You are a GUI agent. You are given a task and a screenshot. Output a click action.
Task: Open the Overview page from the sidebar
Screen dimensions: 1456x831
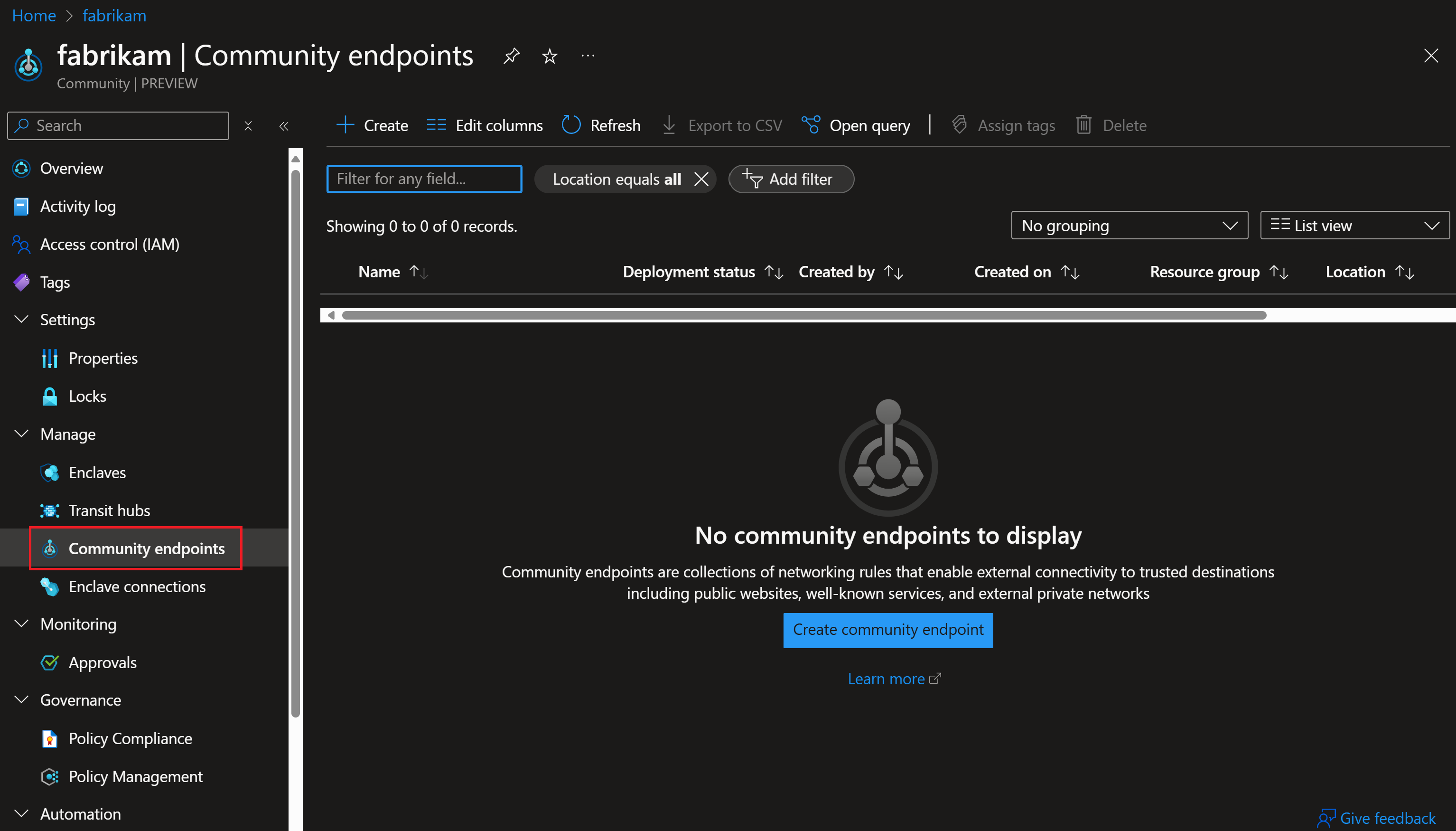pyautogui.click(x=72, y=169)
